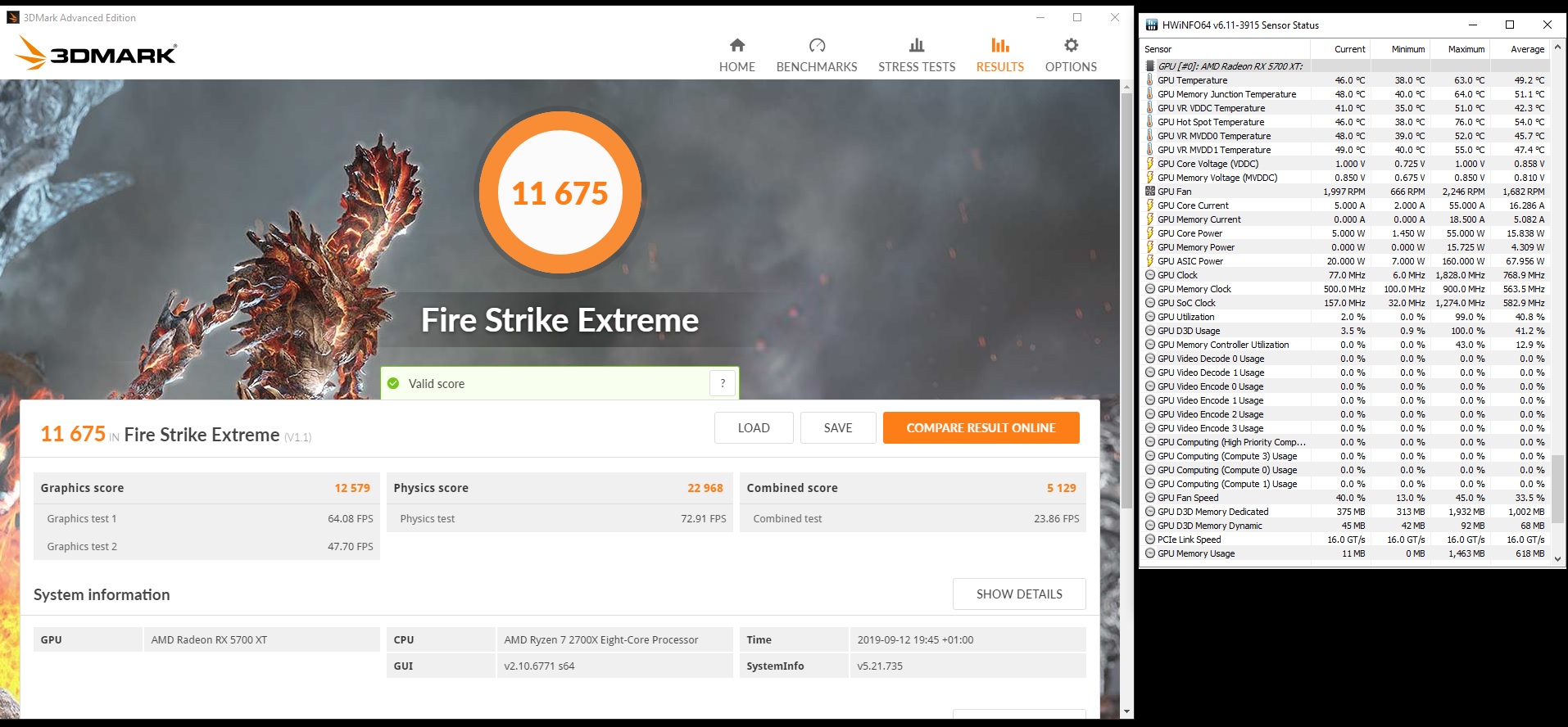The width and height of the screenshot is (1568, 727).
Task: Click the GPU Core Current lightning icon
Action: click(x=1149, y=205)
